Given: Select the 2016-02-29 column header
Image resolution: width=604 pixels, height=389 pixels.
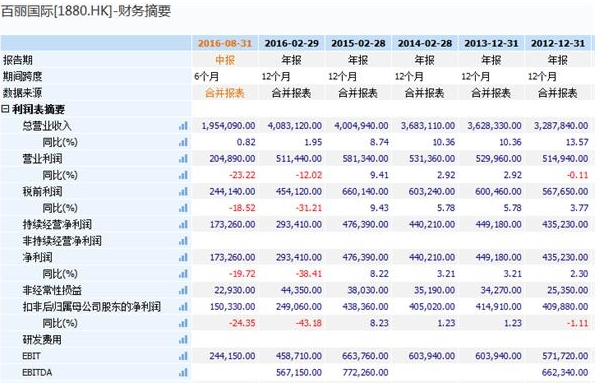Looking at the screenshot, I should click(292, 43).
